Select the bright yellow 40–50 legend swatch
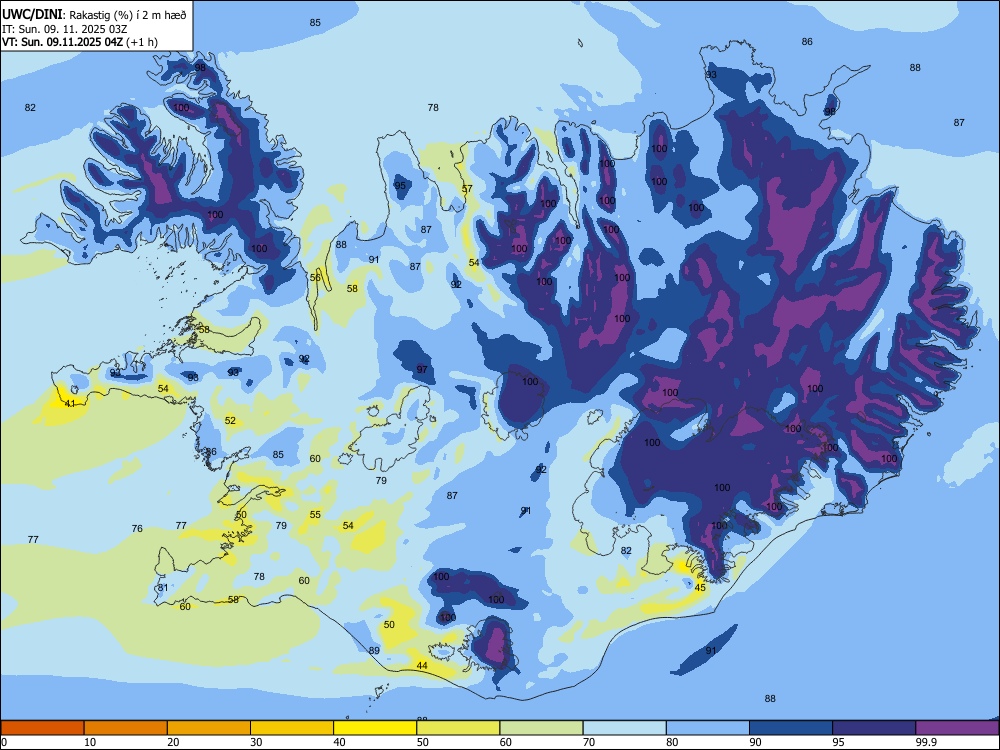The height and width of the screenshot is (750, 1000). pos(375,728)
